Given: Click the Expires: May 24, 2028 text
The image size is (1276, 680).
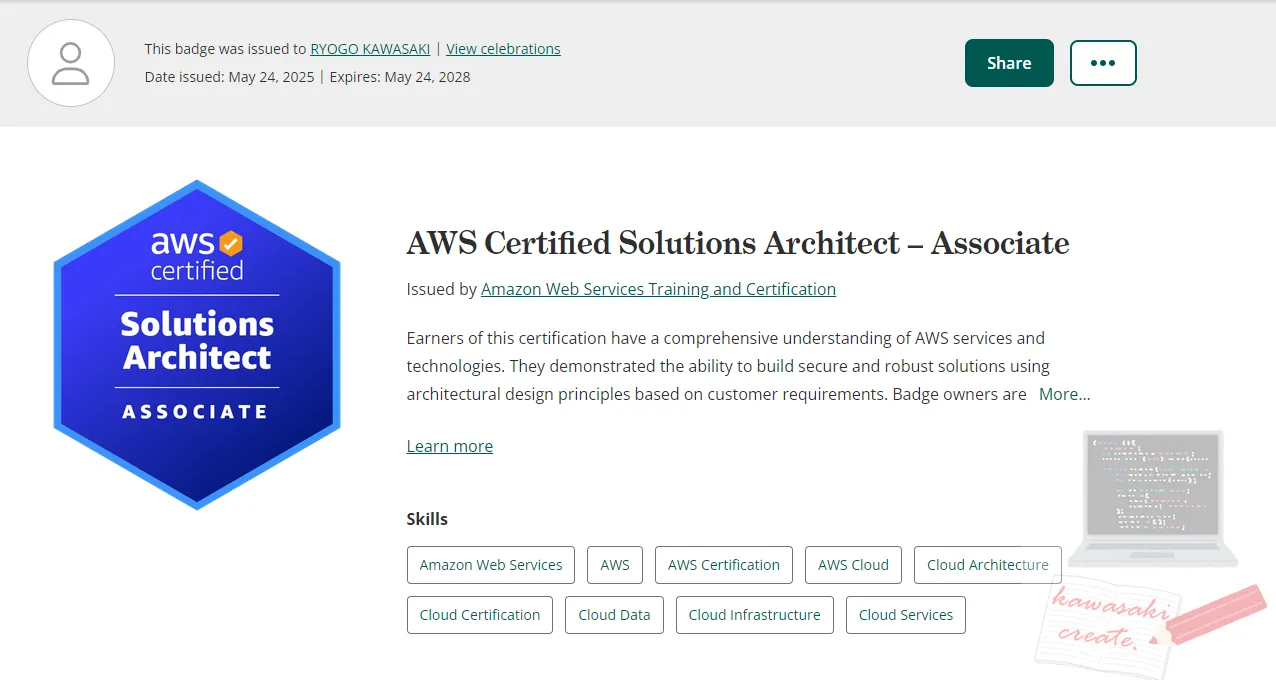Looking at the screenshot, I should [400, 77].
